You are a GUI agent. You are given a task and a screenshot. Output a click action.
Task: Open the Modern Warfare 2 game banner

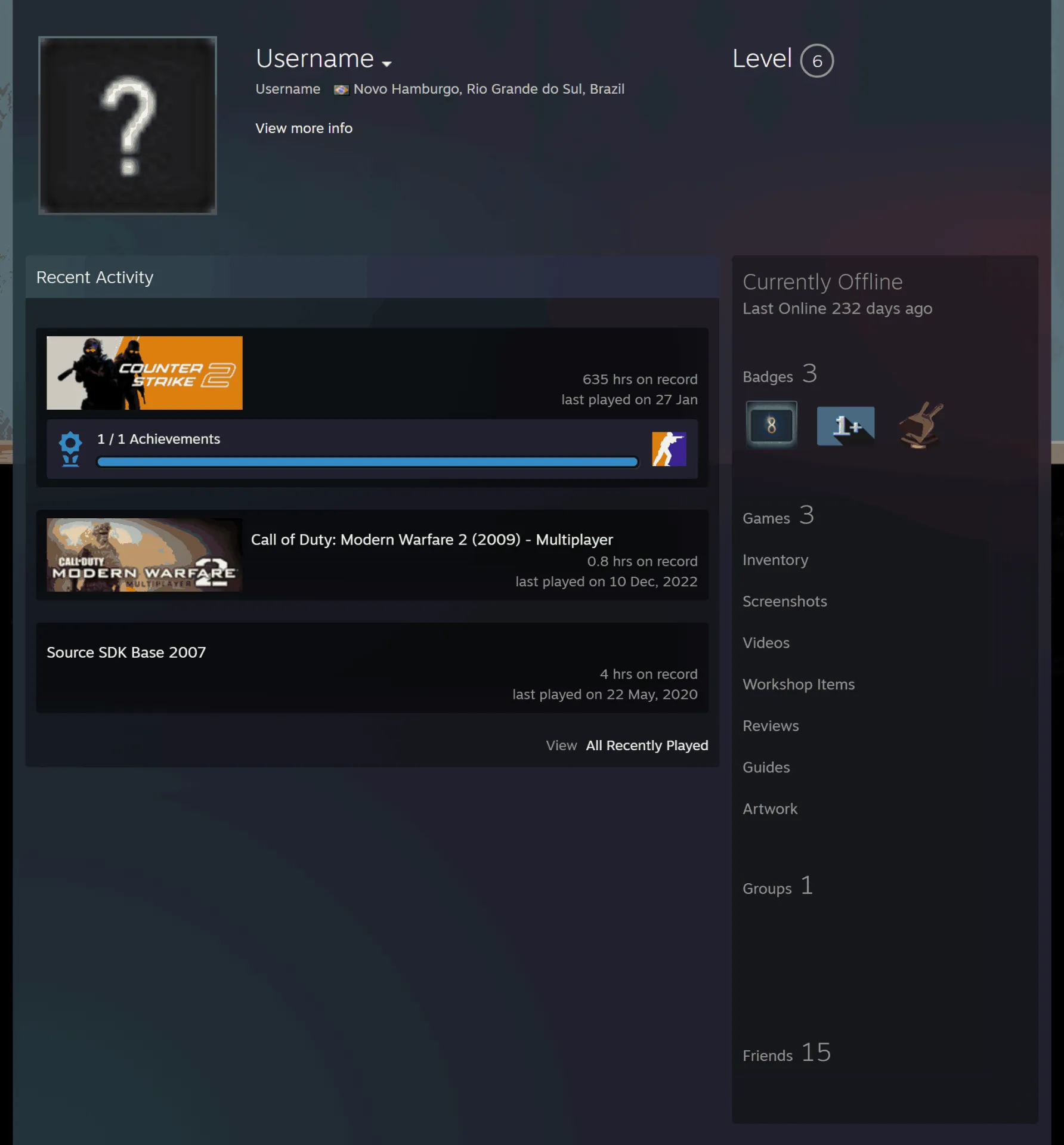(144, 555)
